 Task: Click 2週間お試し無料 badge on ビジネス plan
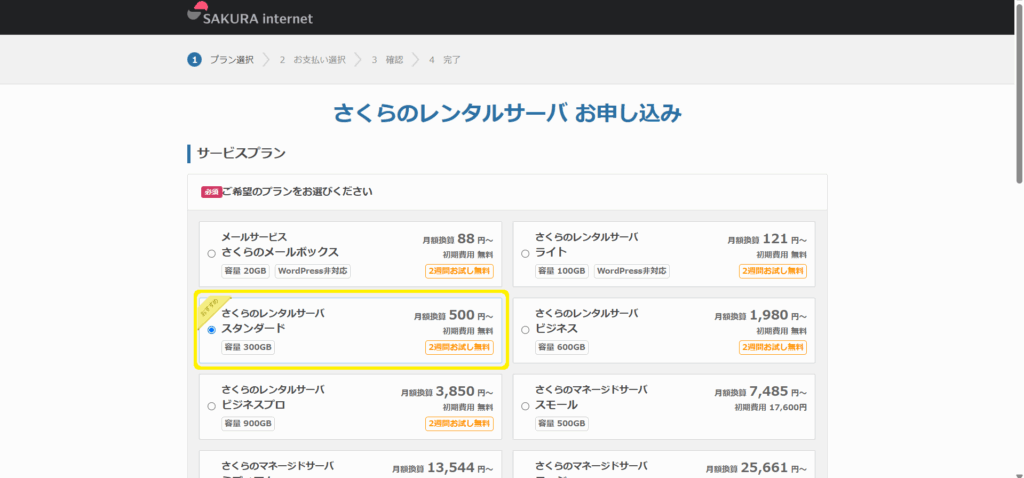click(773, 347)
